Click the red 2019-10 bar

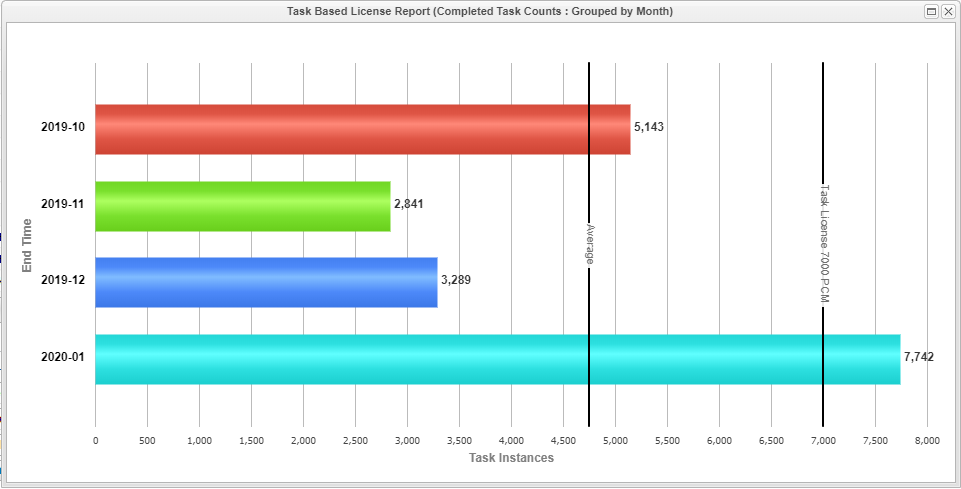tap(362, 129)
